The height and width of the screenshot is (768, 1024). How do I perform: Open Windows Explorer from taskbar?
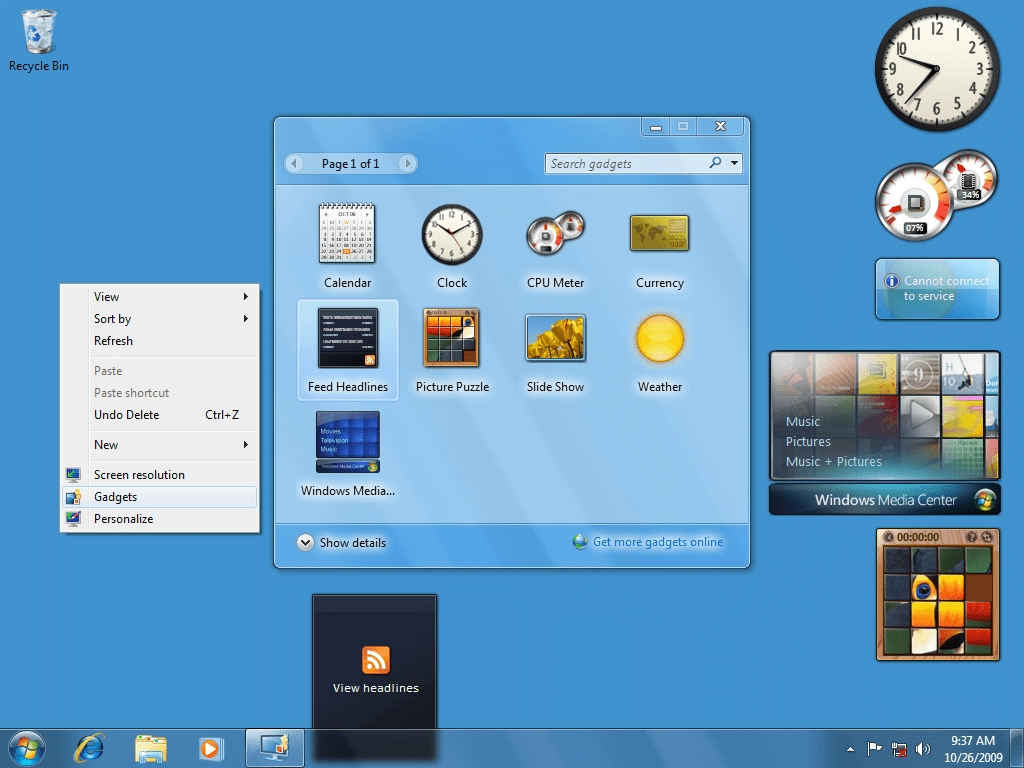tap(151, 748)
